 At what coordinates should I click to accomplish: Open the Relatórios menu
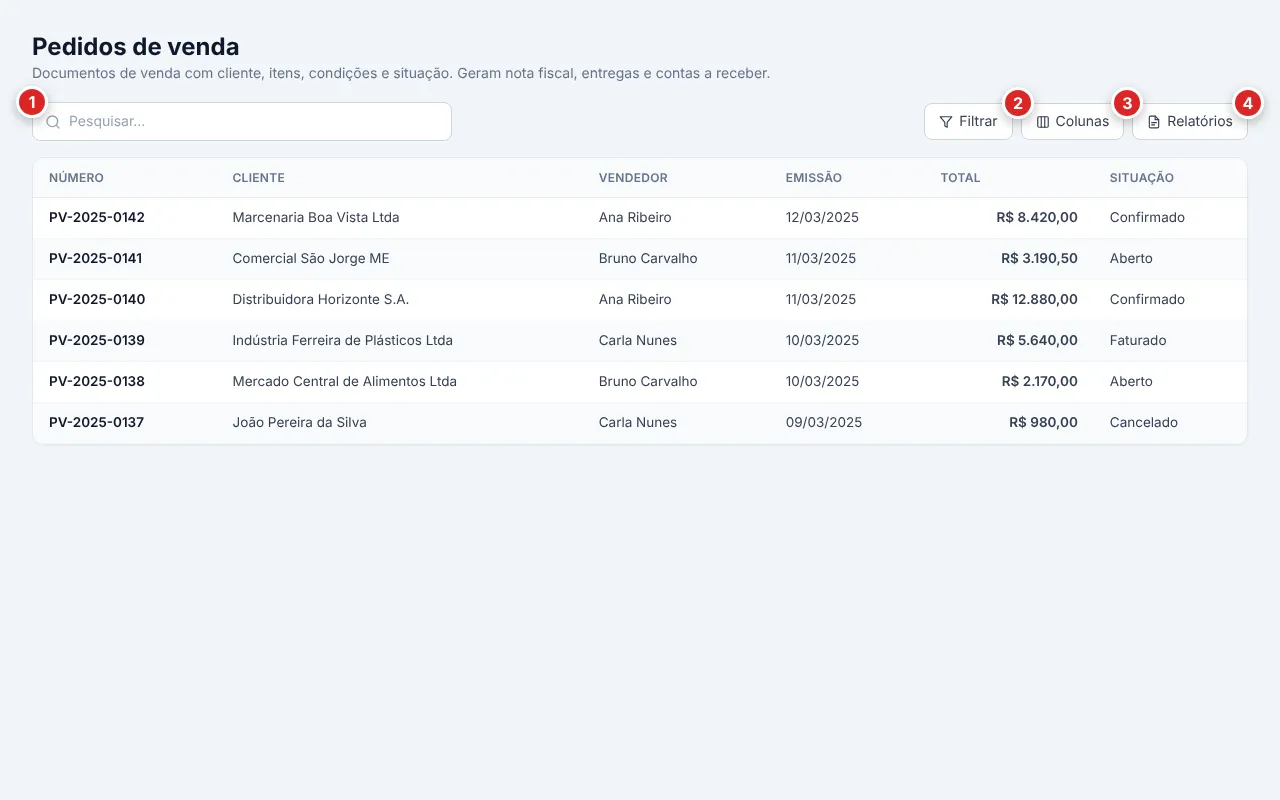coord(1190,121)
